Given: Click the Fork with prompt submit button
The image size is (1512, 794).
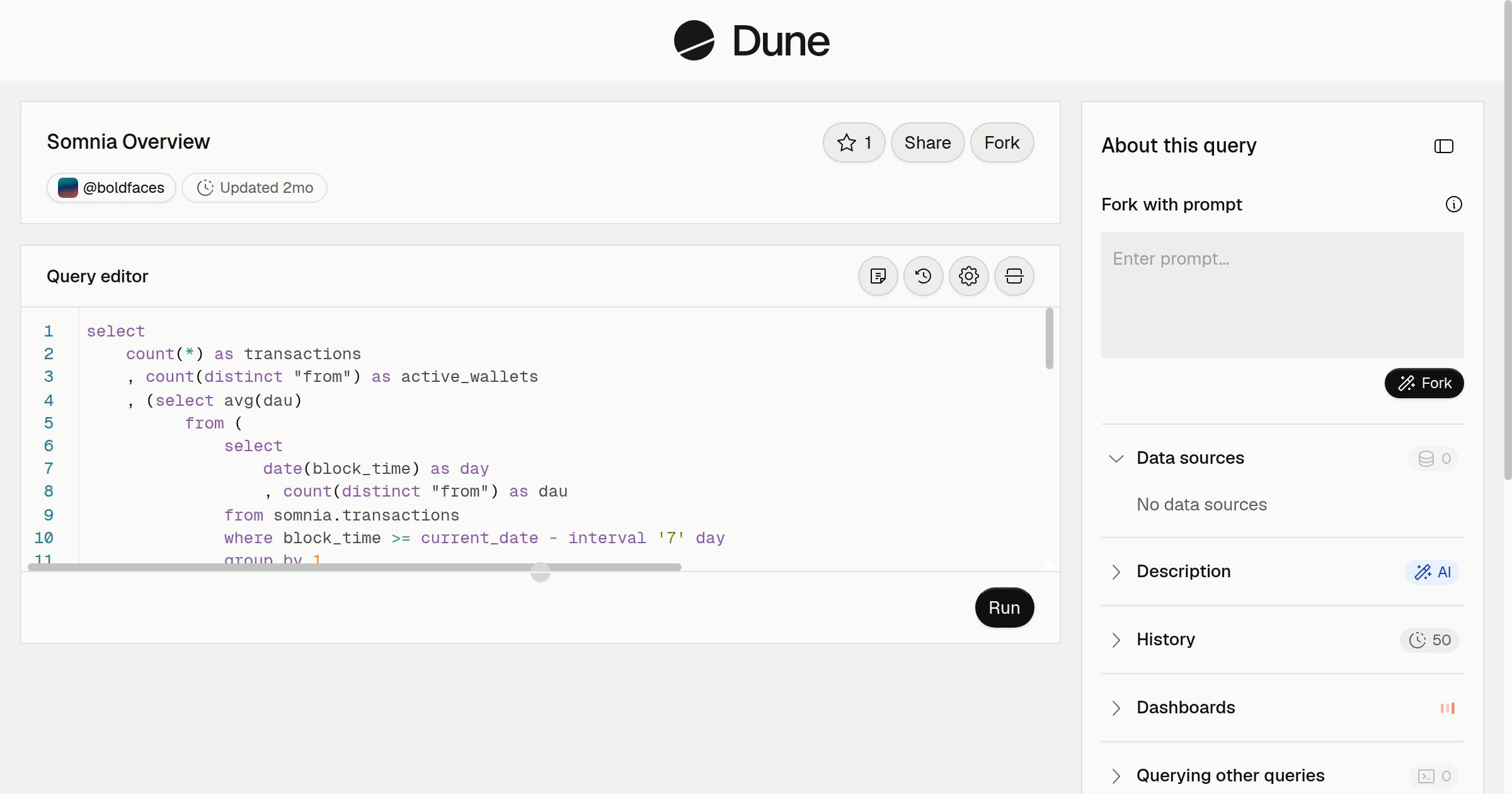Looking at the screenshot, I should (x=1424, y=383).
